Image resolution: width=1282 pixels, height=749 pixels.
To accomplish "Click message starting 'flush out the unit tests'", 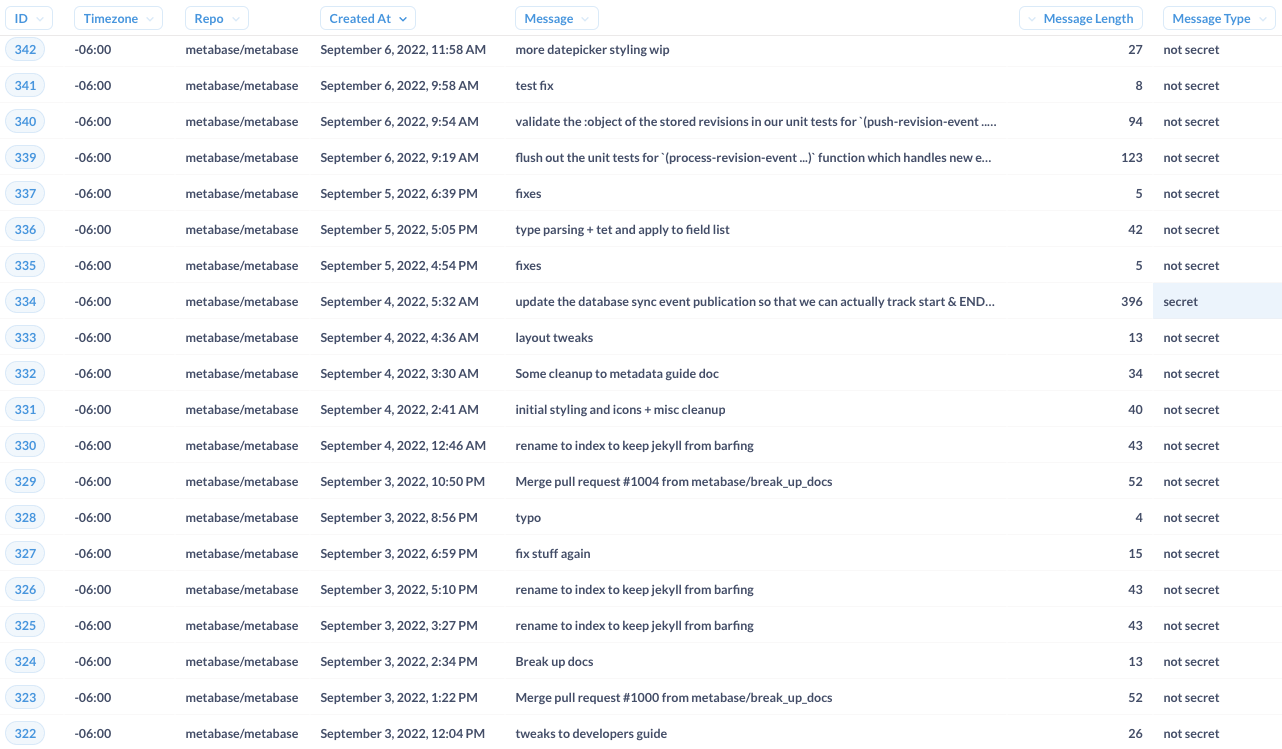I will pyautogui.click(x=753, y=158).
